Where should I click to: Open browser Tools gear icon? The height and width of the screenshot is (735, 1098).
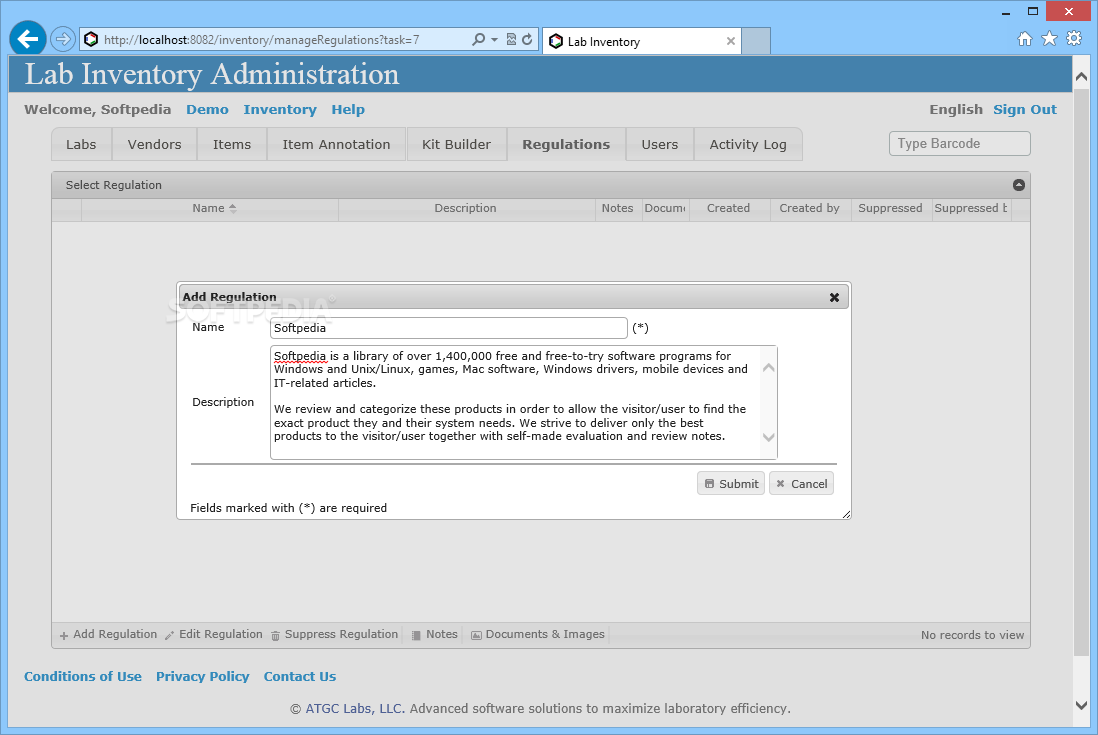click(x=1074, y=38)
